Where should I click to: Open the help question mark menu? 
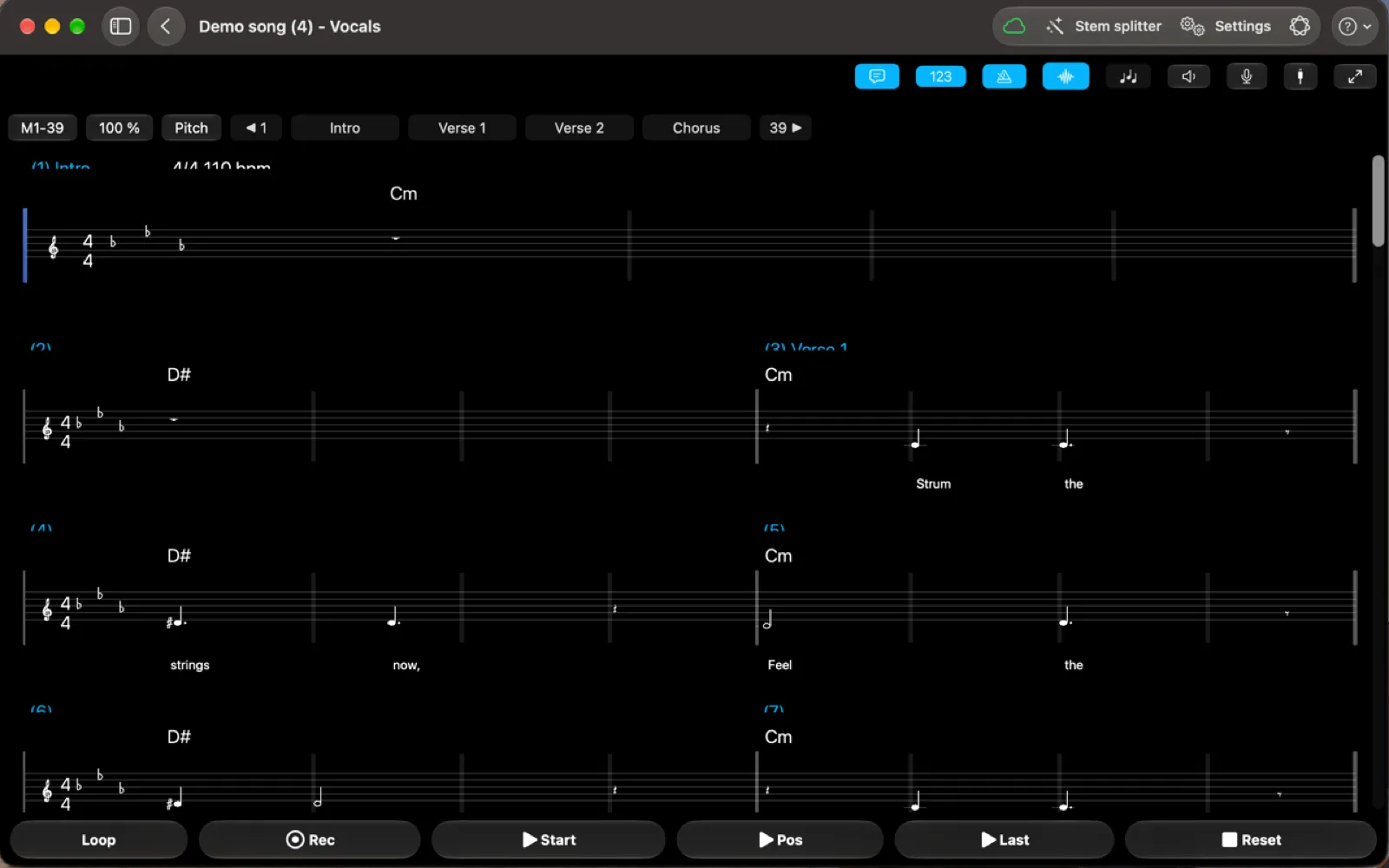tap(1354, 26)
